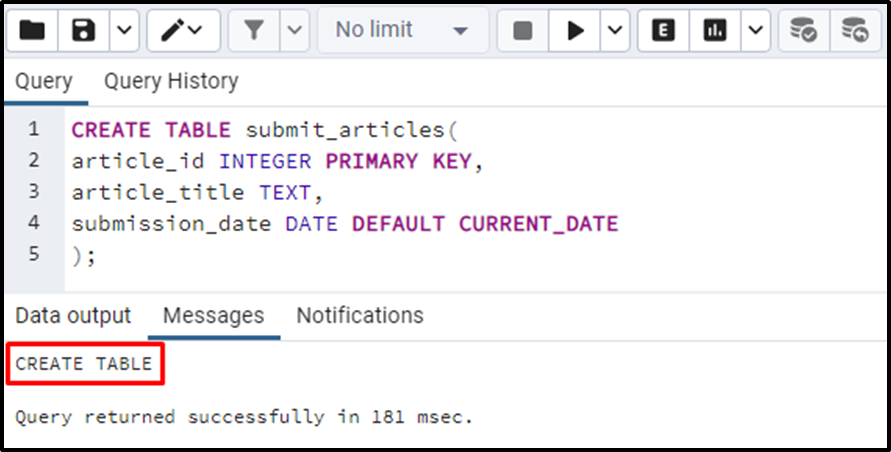This screenshot has width=891, height=452.
Task: Expand the explain options dropdown arrow
Action: pos(755,30)
